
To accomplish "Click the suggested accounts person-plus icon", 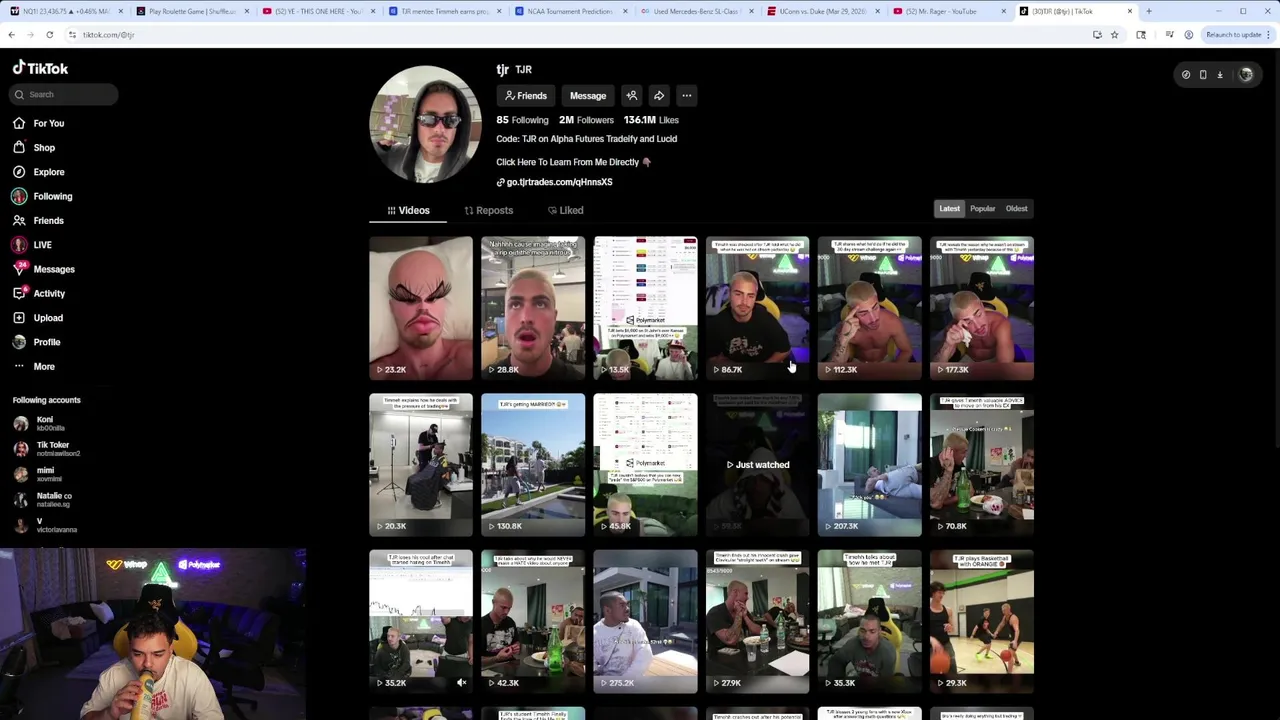I will (x=632, y=96).
